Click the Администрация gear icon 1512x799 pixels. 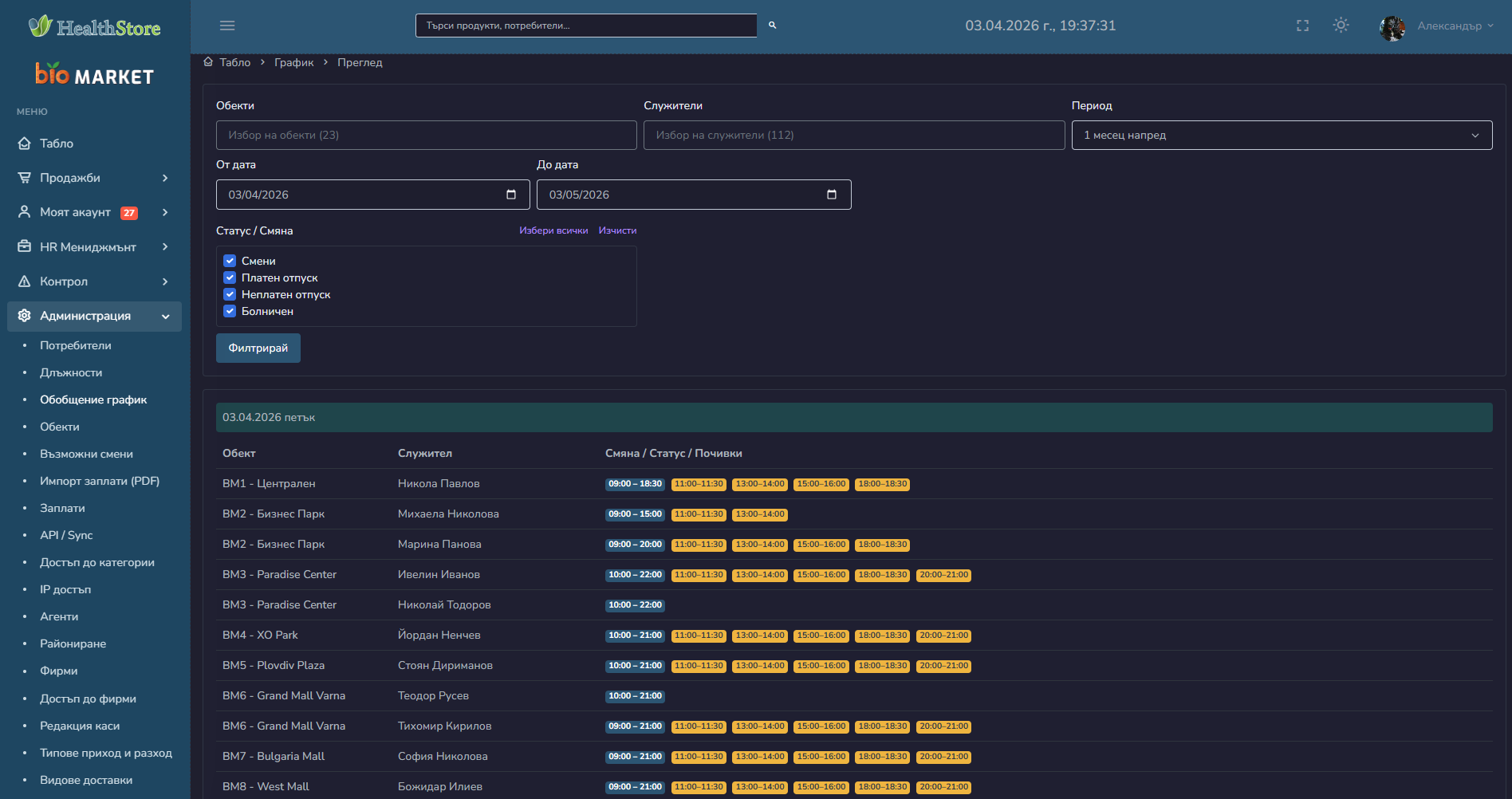click(25, 316)
